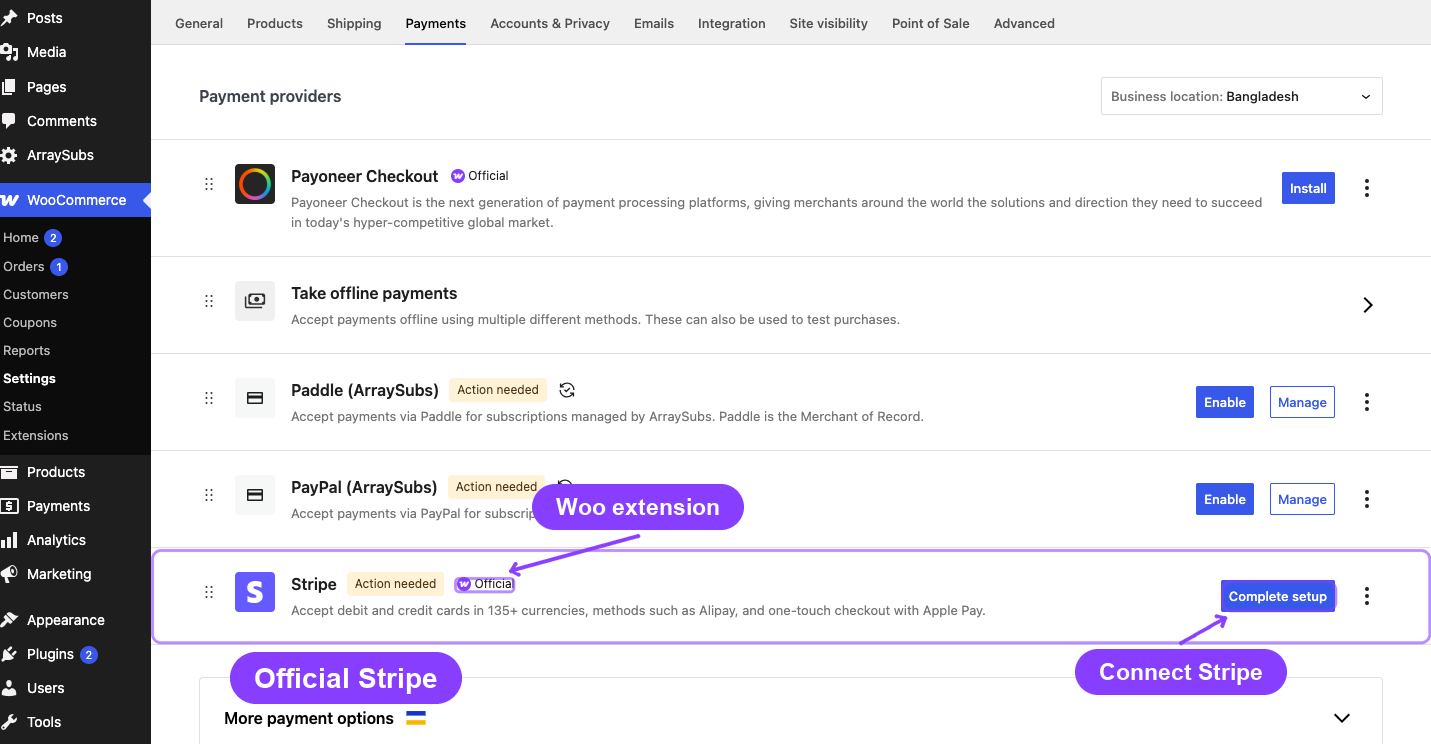Manage Paddle (ArraySubs) settings
Image resolution: width=1431 pixels, height=744 pixels.
click(x=1302, y=402)
